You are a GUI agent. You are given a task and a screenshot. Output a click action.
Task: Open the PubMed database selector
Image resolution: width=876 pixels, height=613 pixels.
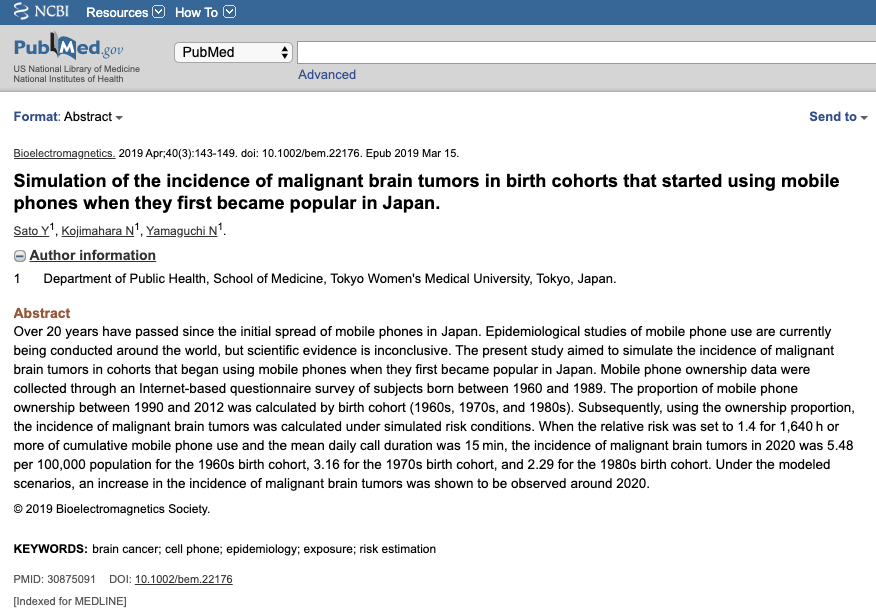click(234, 53)
